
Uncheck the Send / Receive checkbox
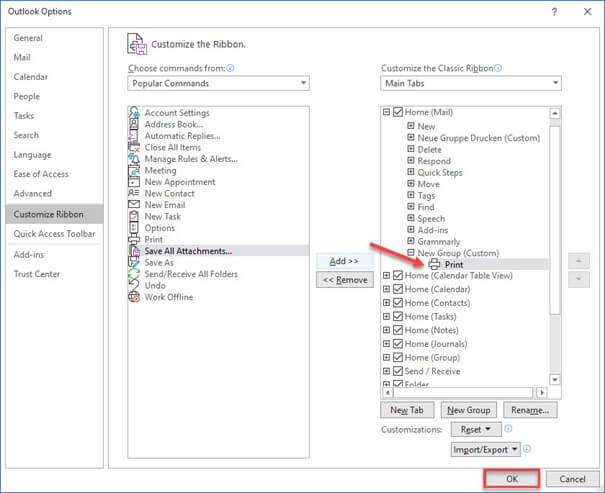point(398,371)
